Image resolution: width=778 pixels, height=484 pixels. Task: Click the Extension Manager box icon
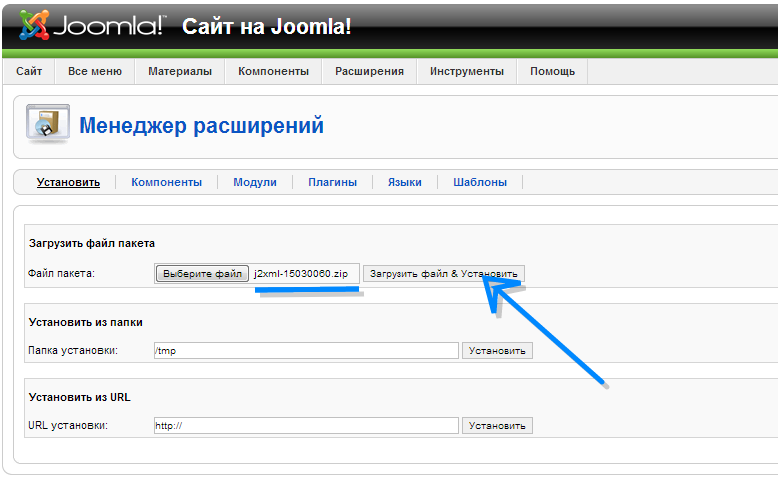pyautogui.click(x=47, y=126)
